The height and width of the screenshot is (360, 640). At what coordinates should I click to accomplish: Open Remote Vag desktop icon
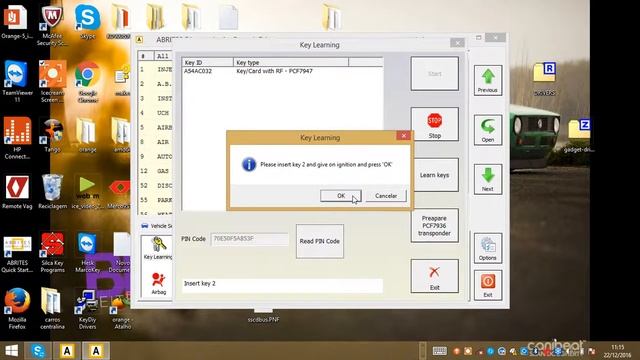click(17, 192)
